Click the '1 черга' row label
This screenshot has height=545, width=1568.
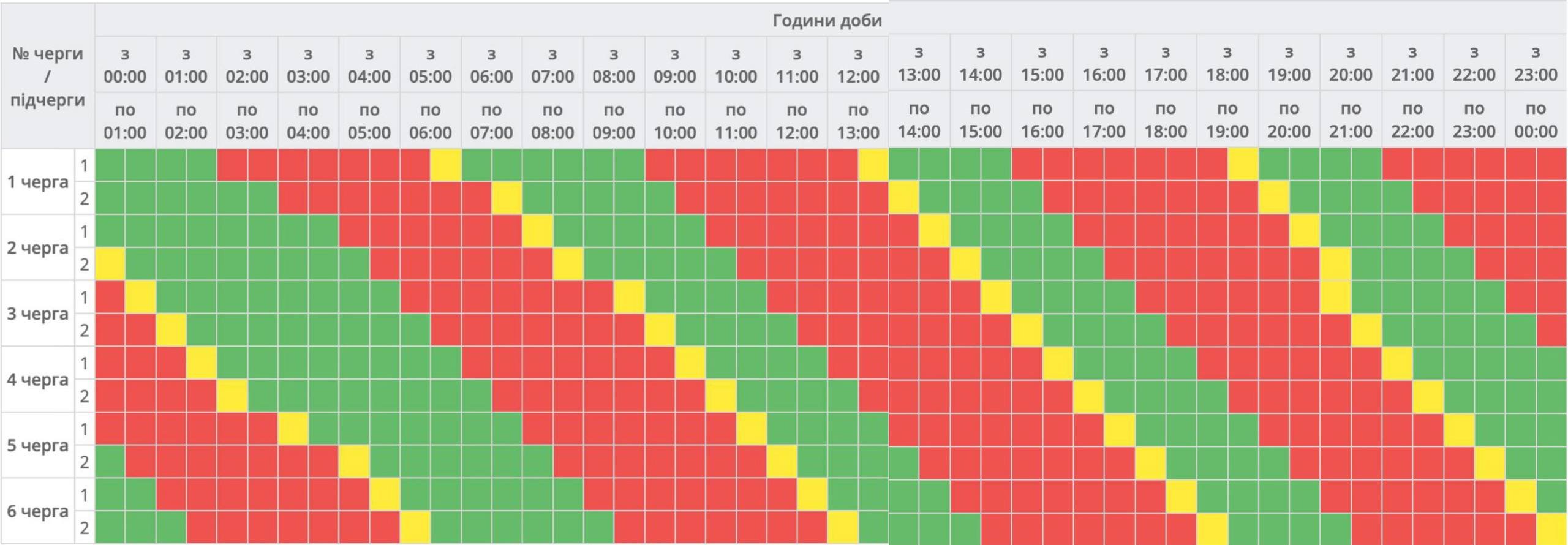(x=37, y=182)
